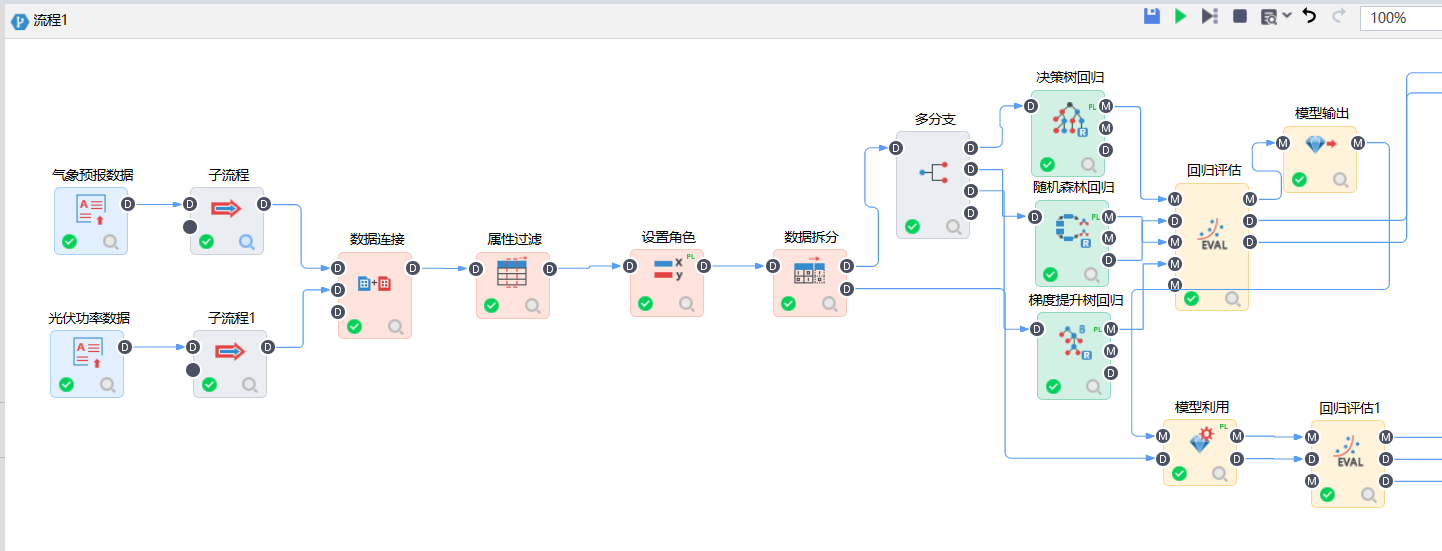Select the 数据拆分 node icon

[x=809, y=271]
